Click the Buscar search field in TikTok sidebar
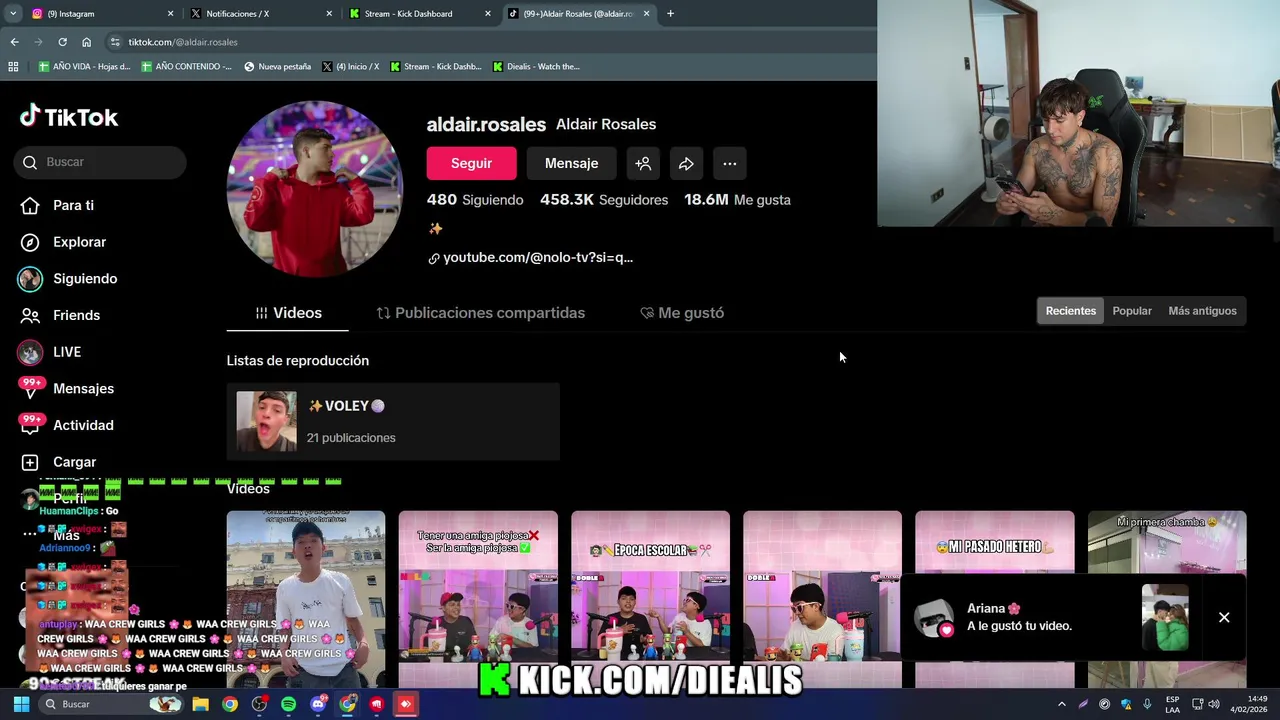Screen dimensions: 1280x720 coord(100,162)
